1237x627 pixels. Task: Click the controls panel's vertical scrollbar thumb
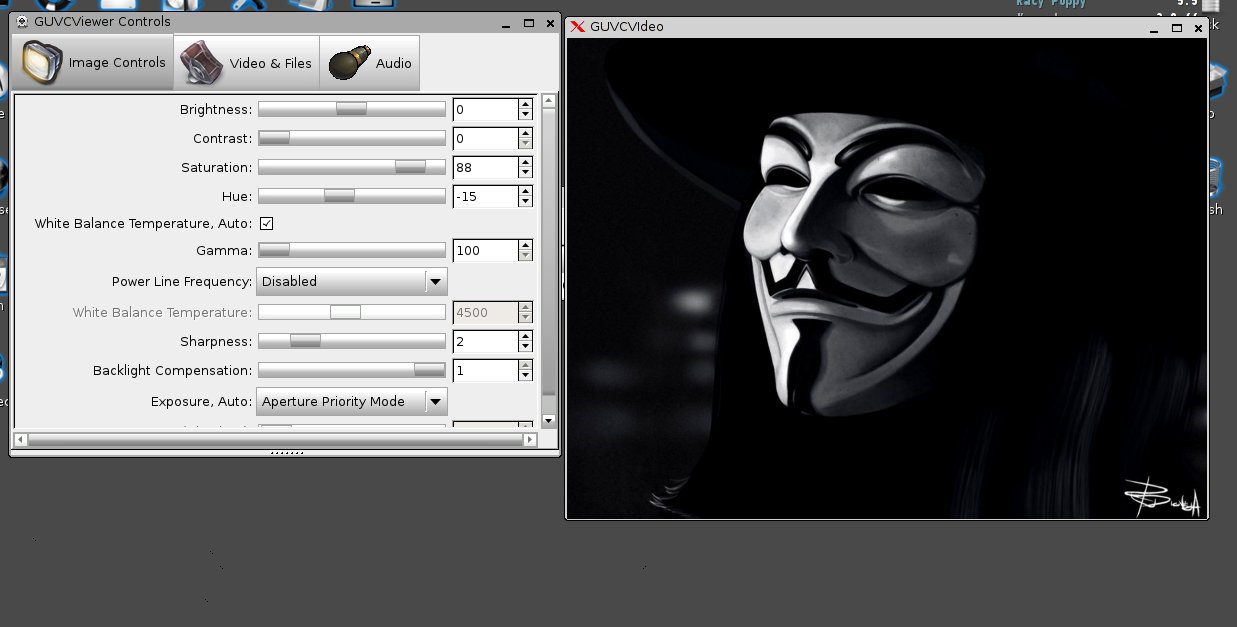tap(548, 251)
